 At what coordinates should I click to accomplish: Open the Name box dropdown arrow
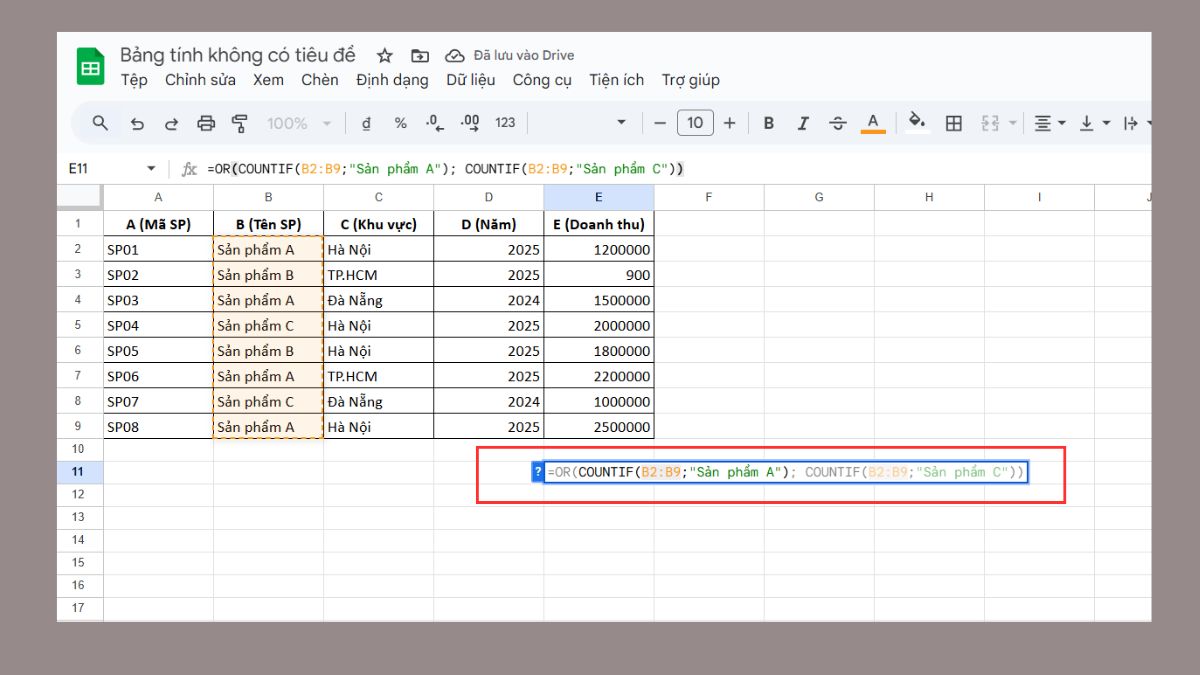(151, 169)
